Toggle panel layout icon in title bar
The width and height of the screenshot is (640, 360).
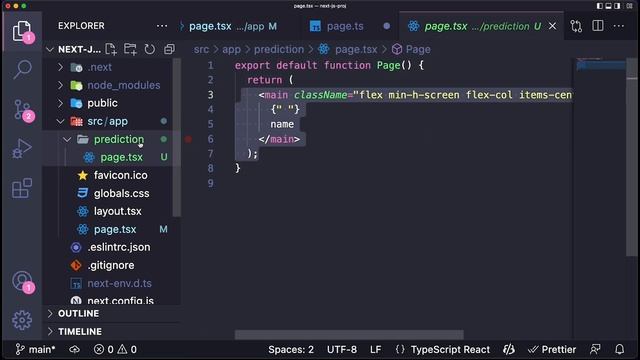609,6
